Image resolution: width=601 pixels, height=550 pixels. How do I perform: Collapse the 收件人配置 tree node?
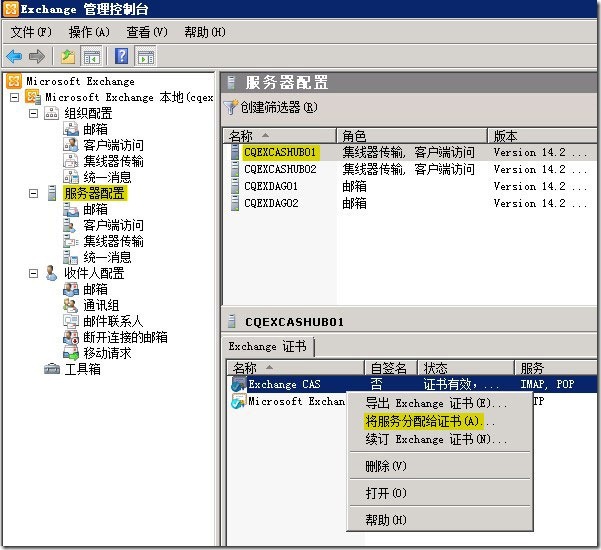pyautogui.click(x=33, y=273)
